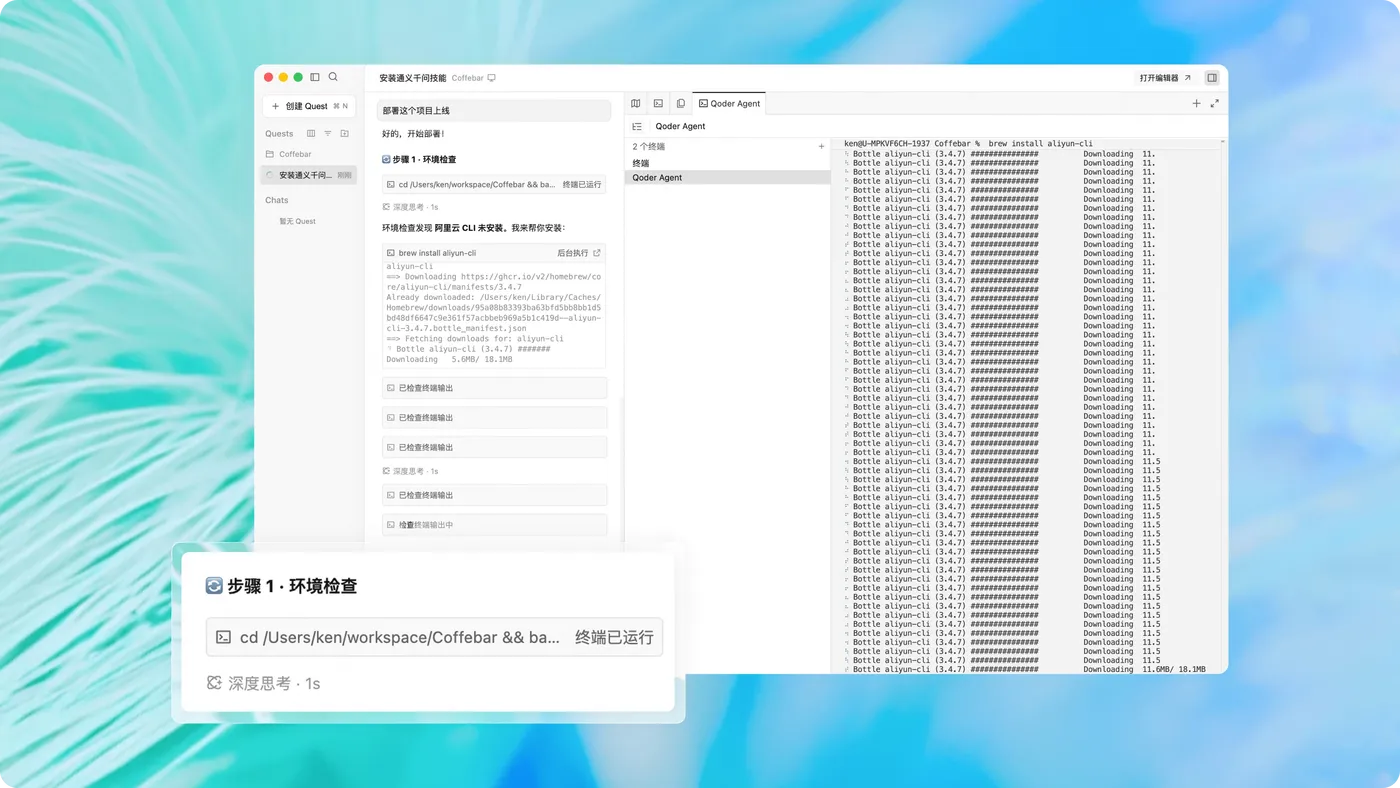Switch to the Qoder Agent tab

(x=729, y=103)
